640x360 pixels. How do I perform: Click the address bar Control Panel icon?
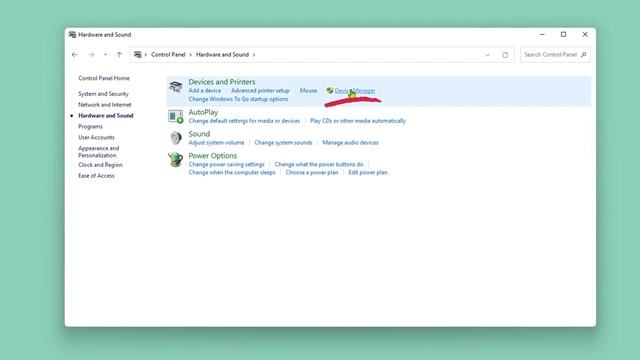coord(138,55)
